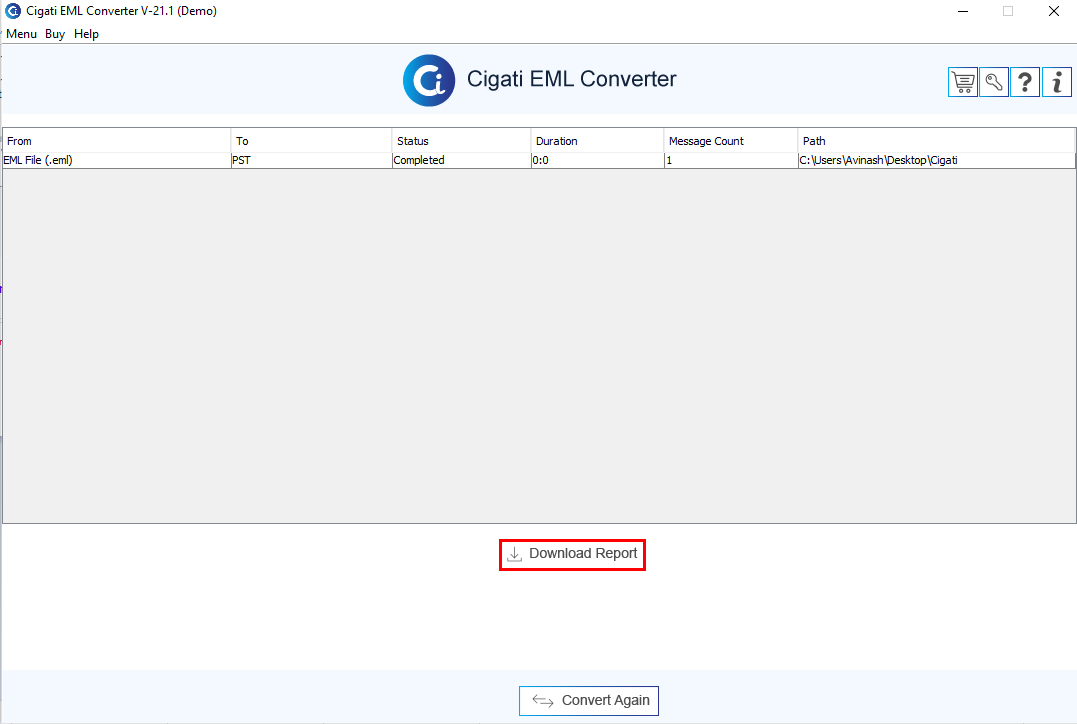Close the Cigati EML Converter window

[x=1054, y=11]
